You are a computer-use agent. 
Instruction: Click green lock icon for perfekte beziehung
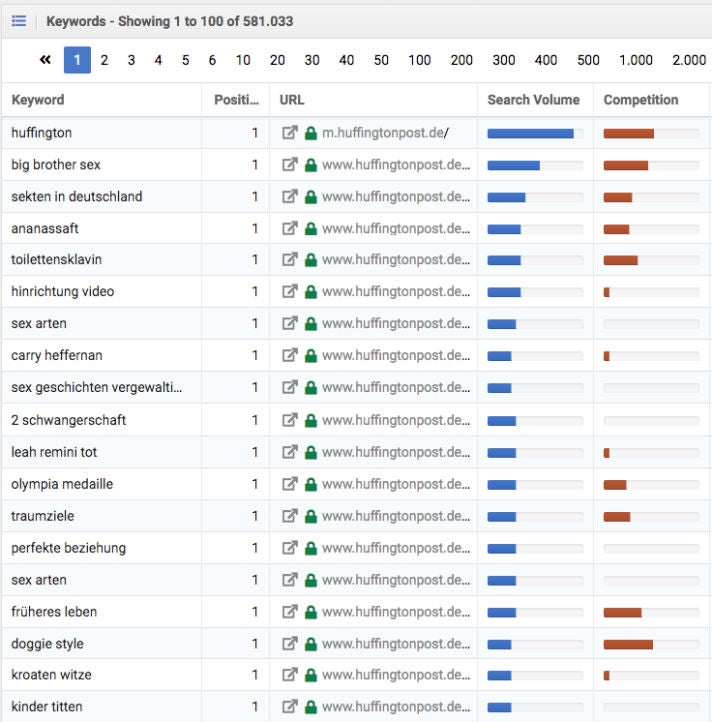pyautogui.click(x=311, y=548)
